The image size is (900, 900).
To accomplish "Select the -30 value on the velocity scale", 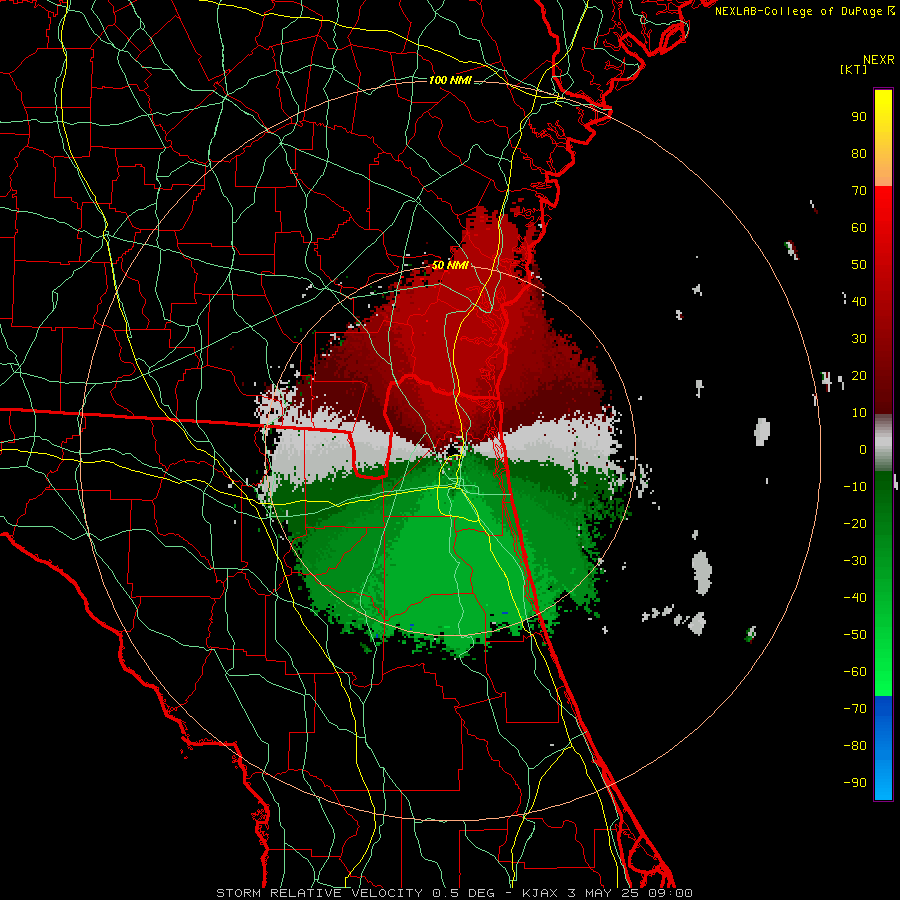I will (x=855, y=561).
